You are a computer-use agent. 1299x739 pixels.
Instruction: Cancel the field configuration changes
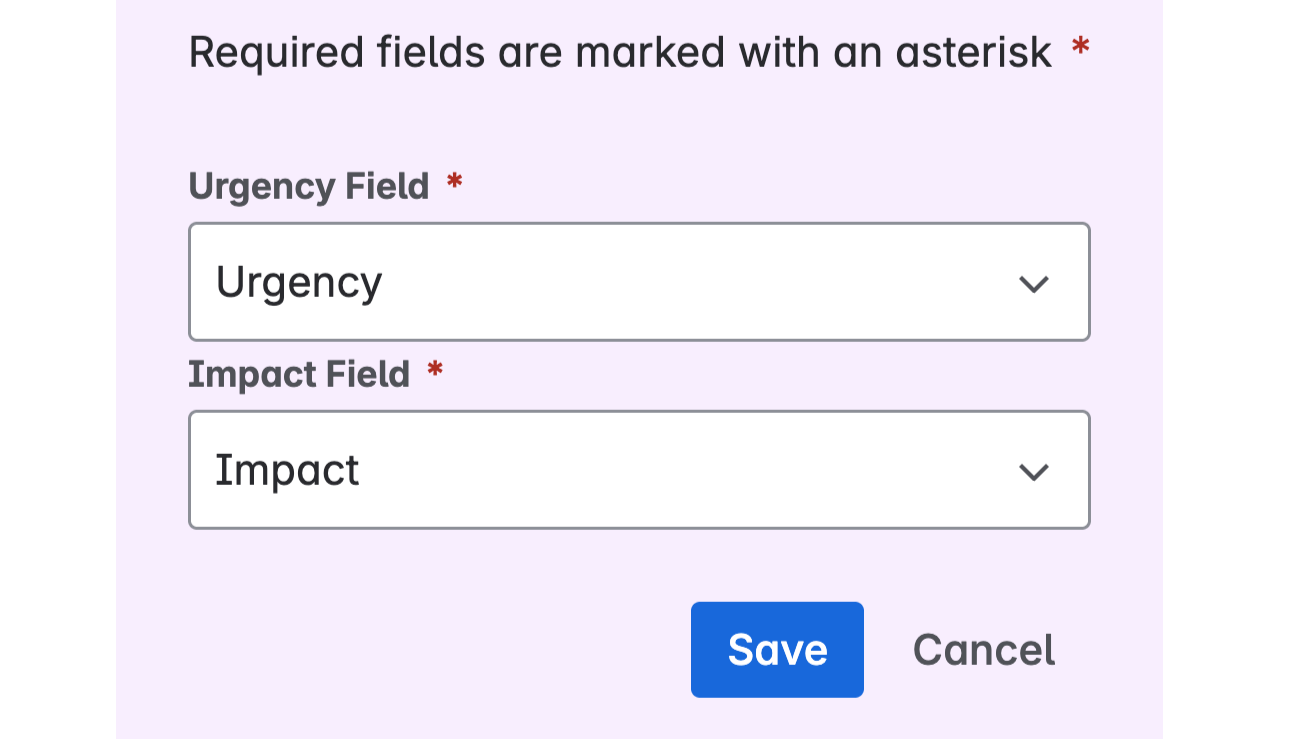(982, 649)
